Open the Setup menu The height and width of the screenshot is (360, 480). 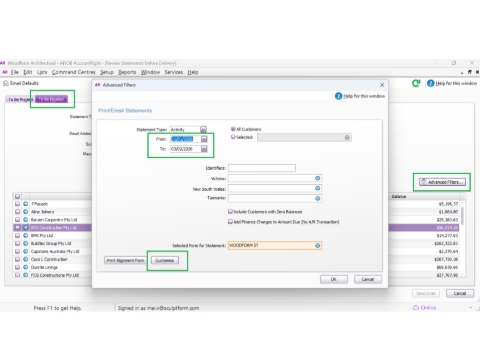pos(107,72)
